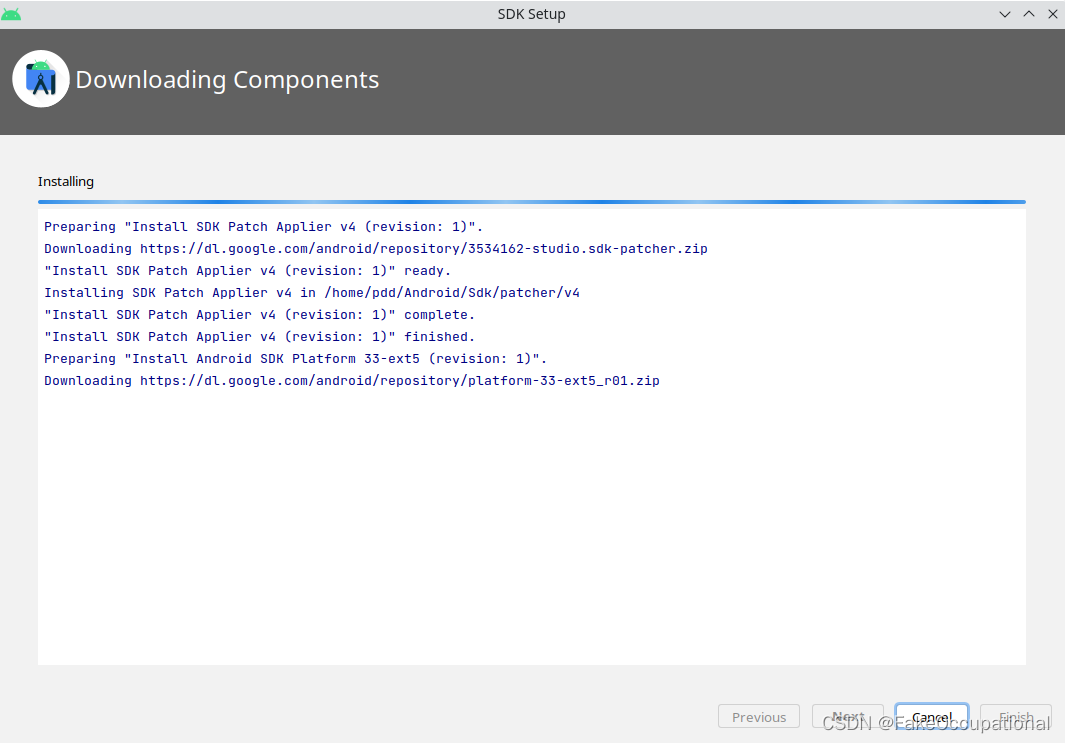Click the green Android head window icon
The image size is (1065, 743).
pyautogui.click(x=11, y=14)
